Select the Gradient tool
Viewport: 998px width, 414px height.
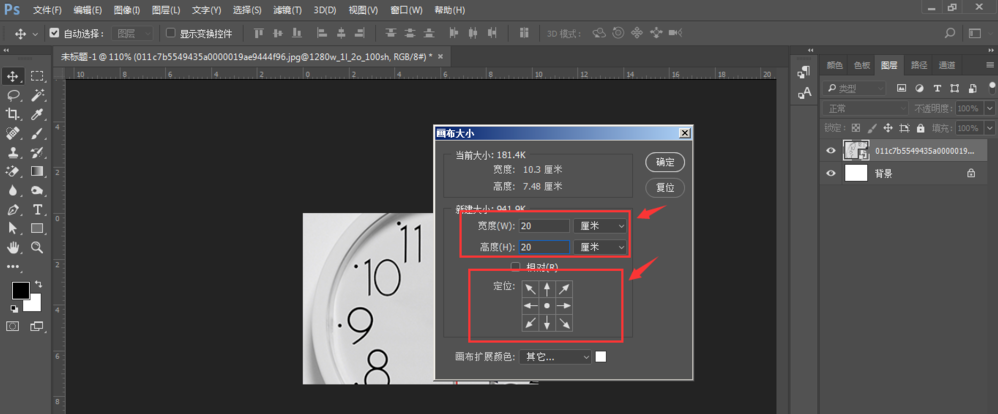[37, 171]
